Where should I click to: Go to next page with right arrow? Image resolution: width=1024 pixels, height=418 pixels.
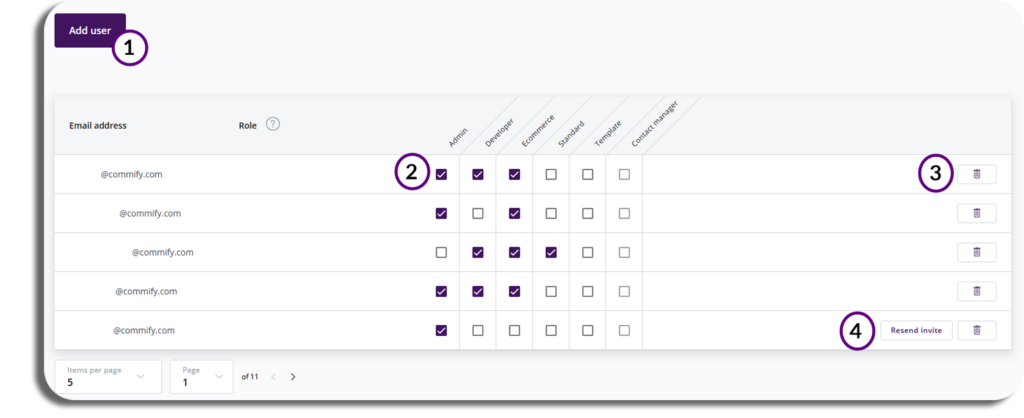click(293, 377)
